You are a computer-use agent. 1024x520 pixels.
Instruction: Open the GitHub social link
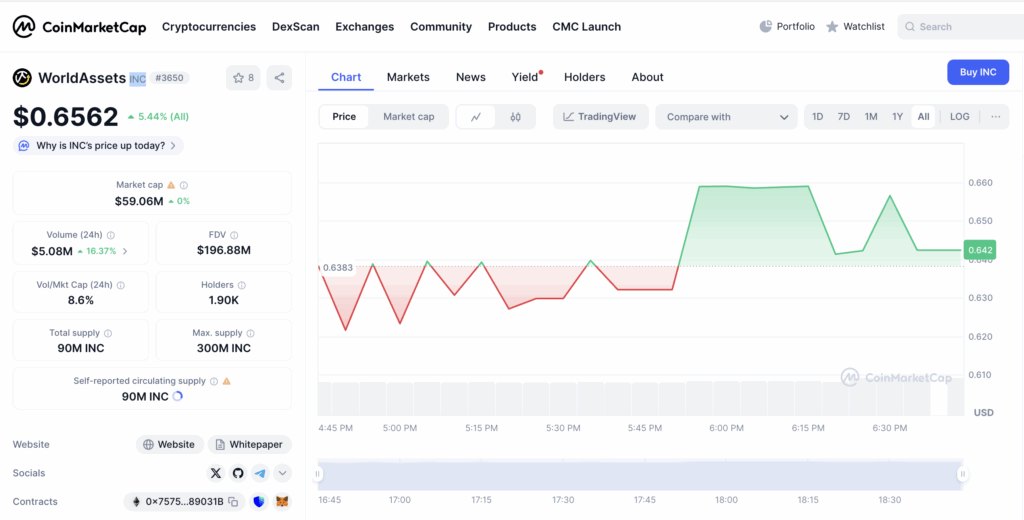click(x=238, y=473)
